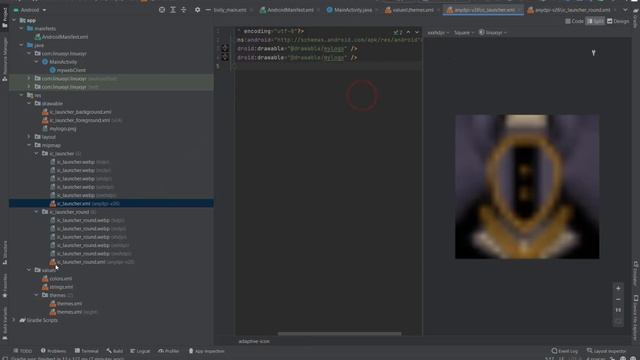Click gutter drawable preview icon on first item line
The height and width of the screenshot is (360, 640).
[225, 49]
